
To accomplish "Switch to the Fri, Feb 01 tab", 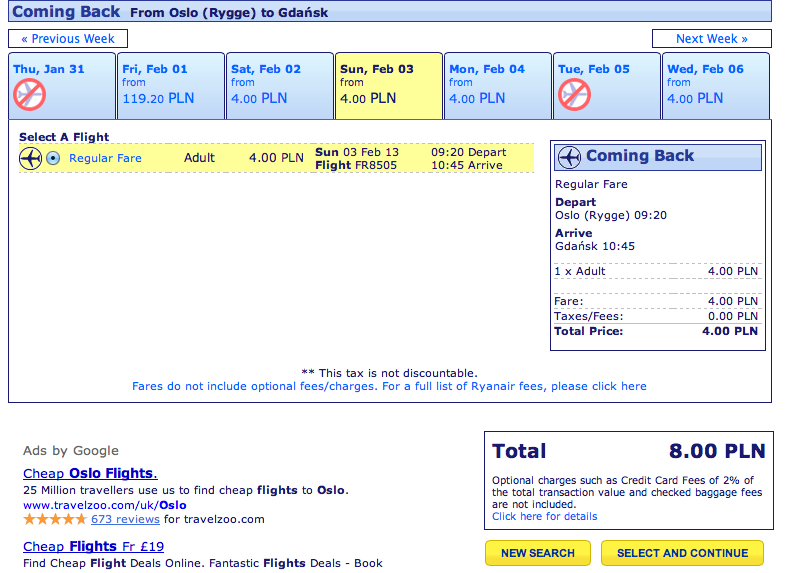I will click(171, 86).
